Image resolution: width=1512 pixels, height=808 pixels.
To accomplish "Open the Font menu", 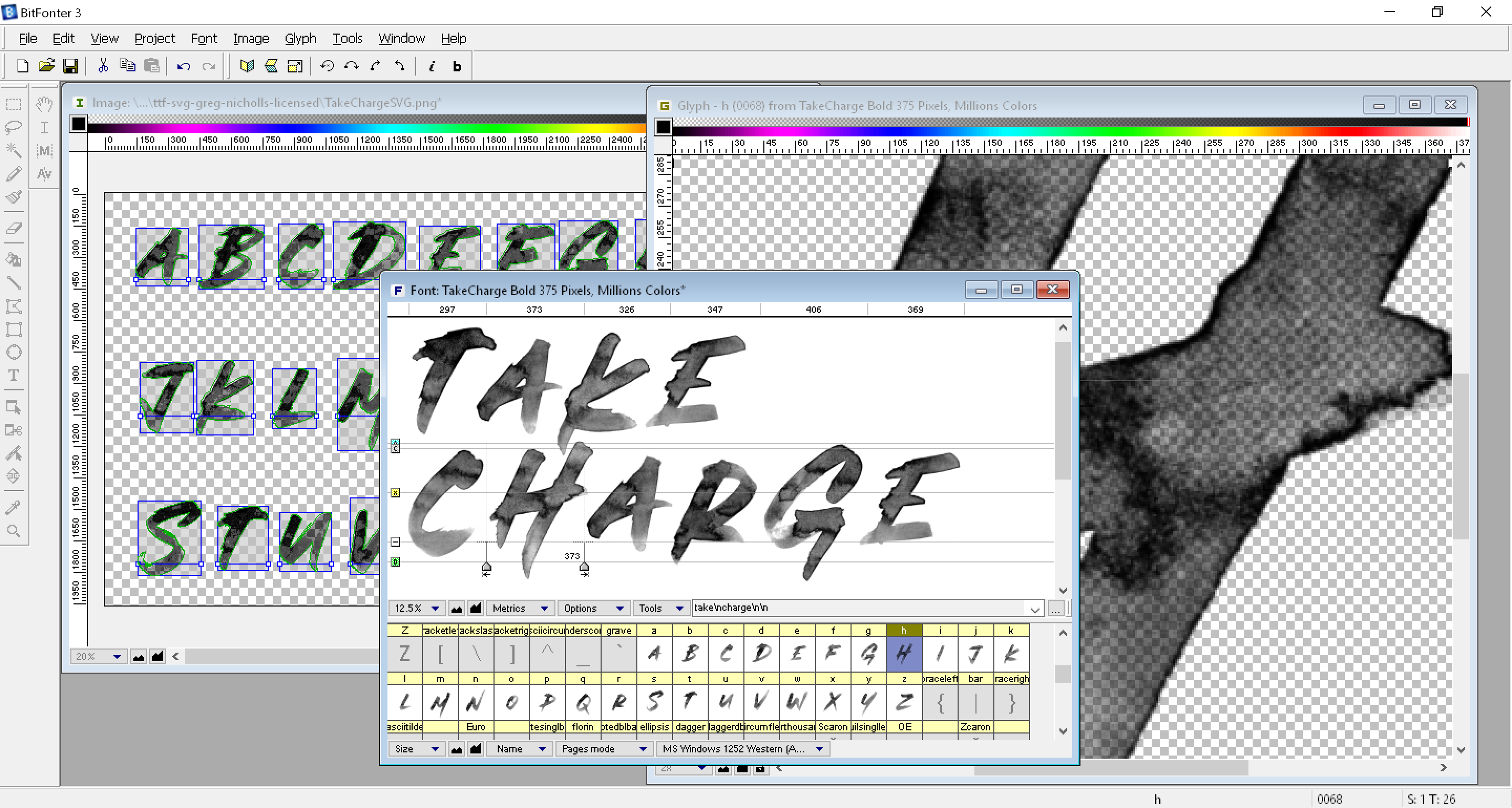I will (x=204, y=38).
